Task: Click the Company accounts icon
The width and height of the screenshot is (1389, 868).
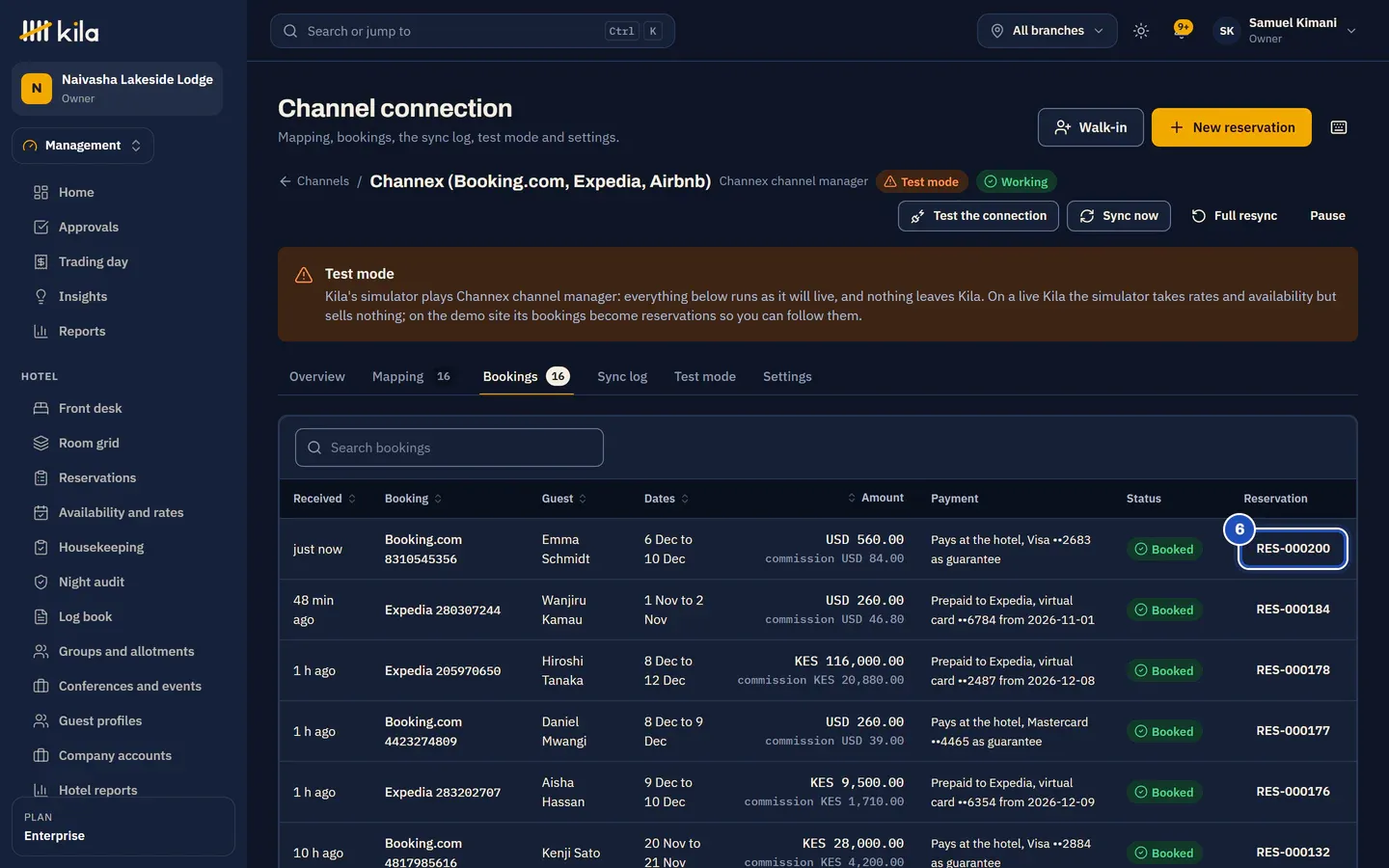Action: 41,755
